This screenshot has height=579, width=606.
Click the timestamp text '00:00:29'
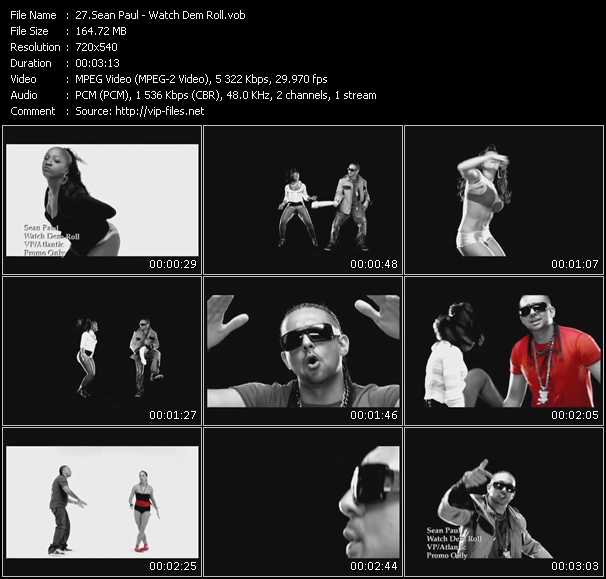point(173,264)
